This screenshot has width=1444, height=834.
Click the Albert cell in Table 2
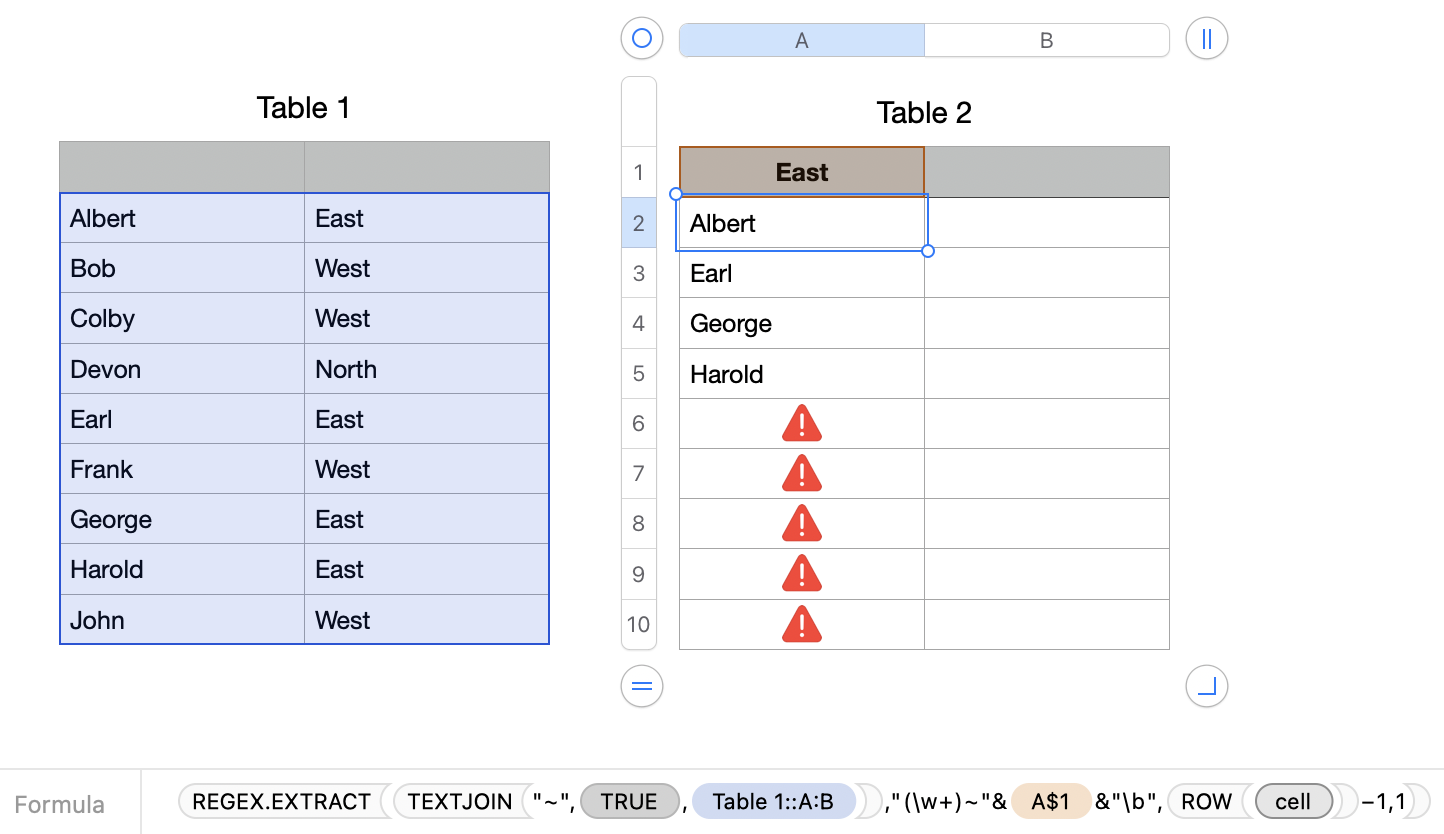coord(801,223)
